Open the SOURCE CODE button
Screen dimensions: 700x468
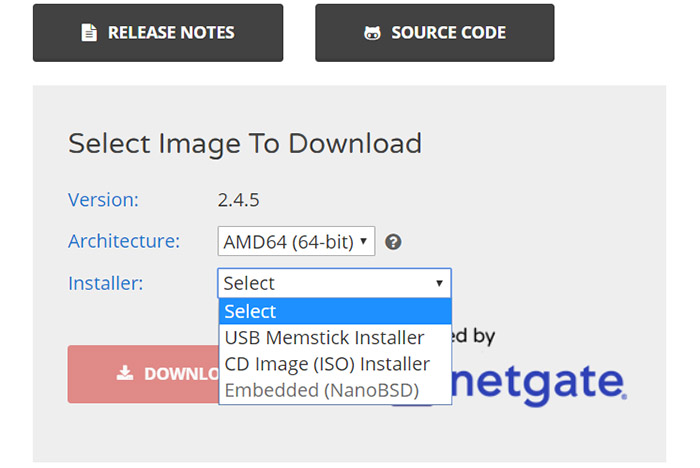point(435,33)
